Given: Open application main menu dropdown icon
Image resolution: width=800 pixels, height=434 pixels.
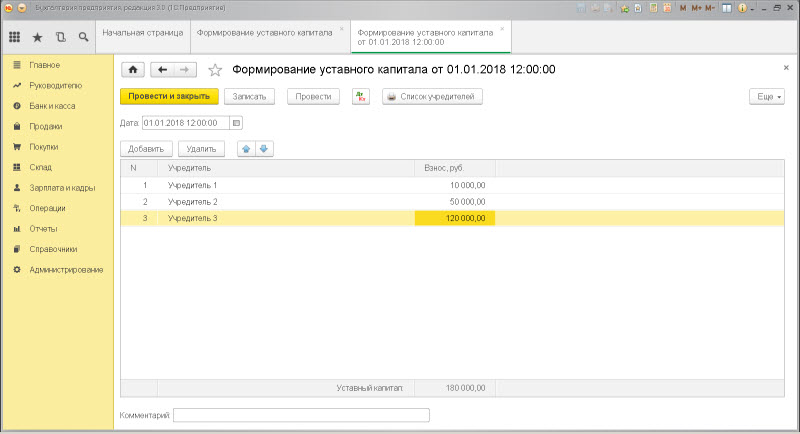Looking at the screenshot, I should [x=21, y=8].
